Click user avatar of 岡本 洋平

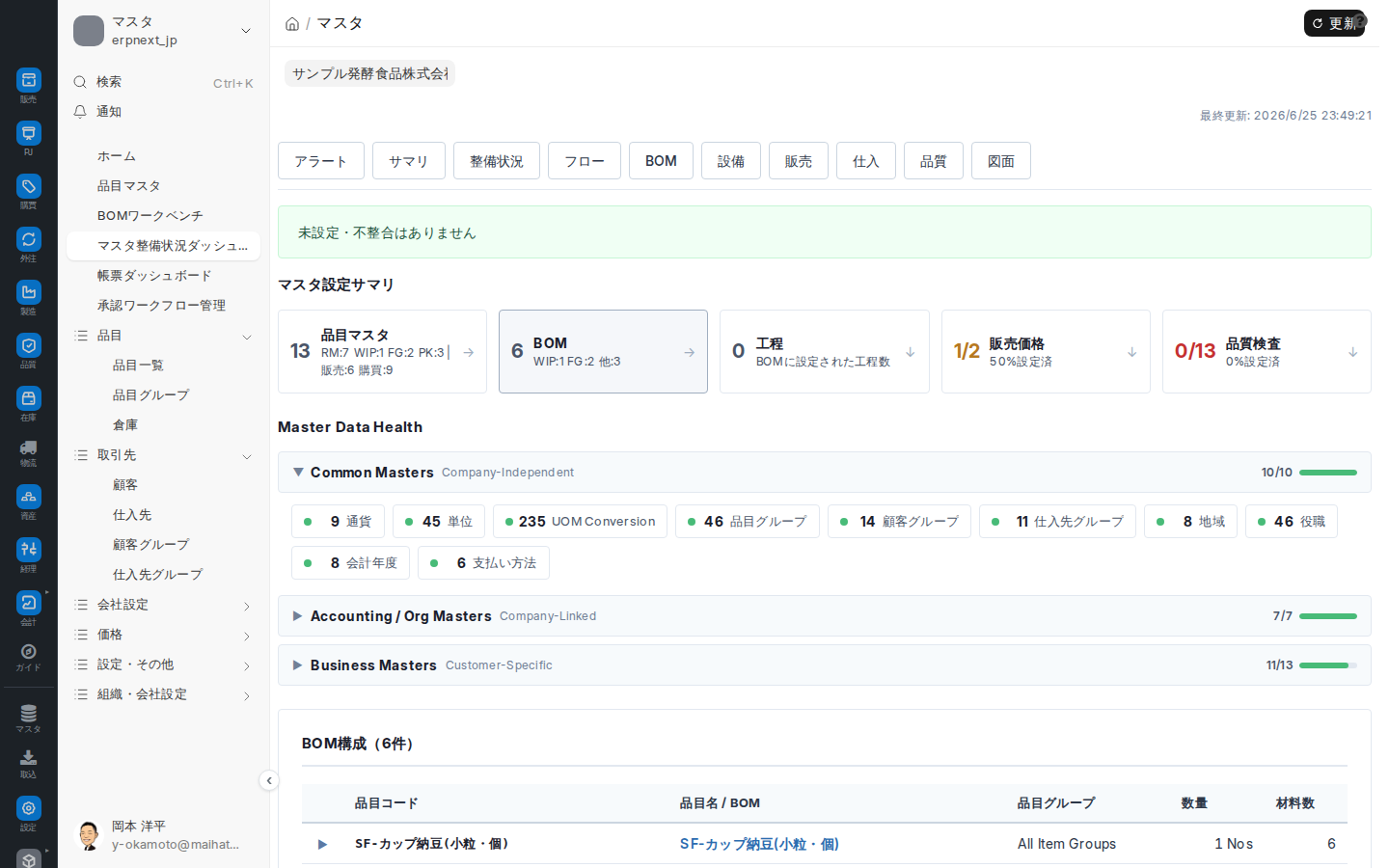(89, 835)
